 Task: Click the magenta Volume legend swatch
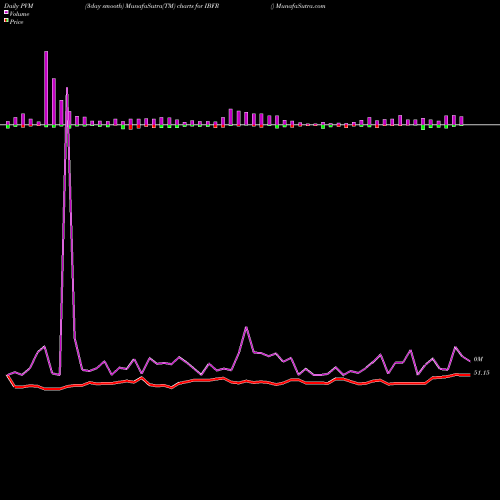[6, 12]
